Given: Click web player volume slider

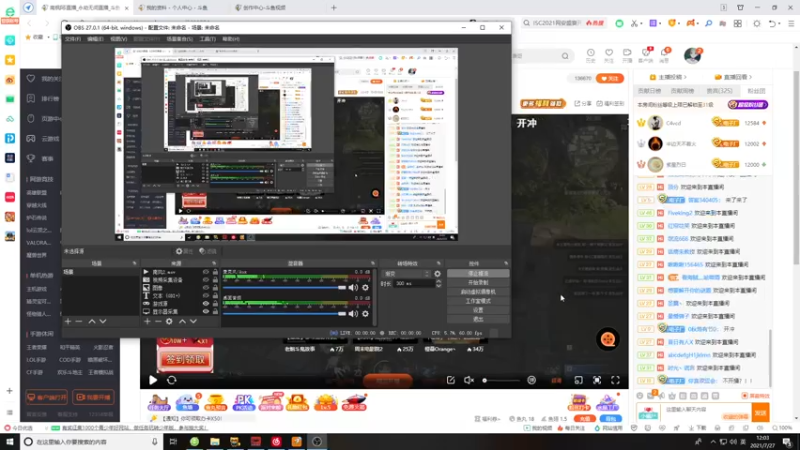Looking at the screenshot, I should point(501,380).
